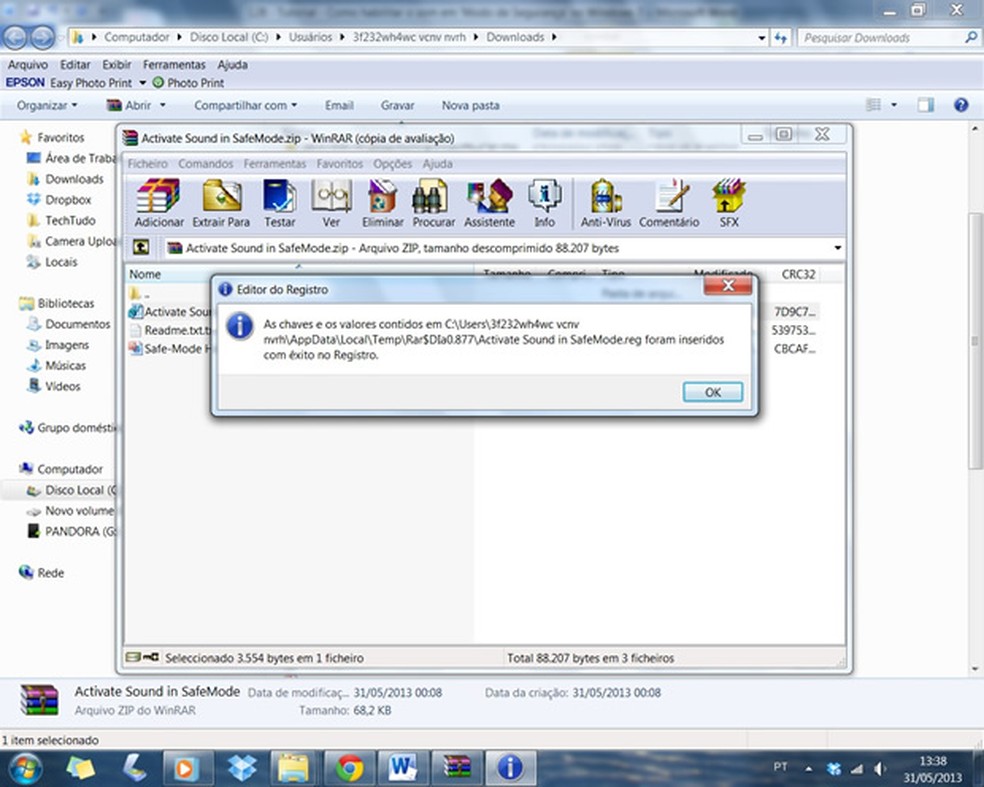Open the Organizar dropdown
This screenshot has width=984, height=787.
pyautogui.click(x=47, y=105)
